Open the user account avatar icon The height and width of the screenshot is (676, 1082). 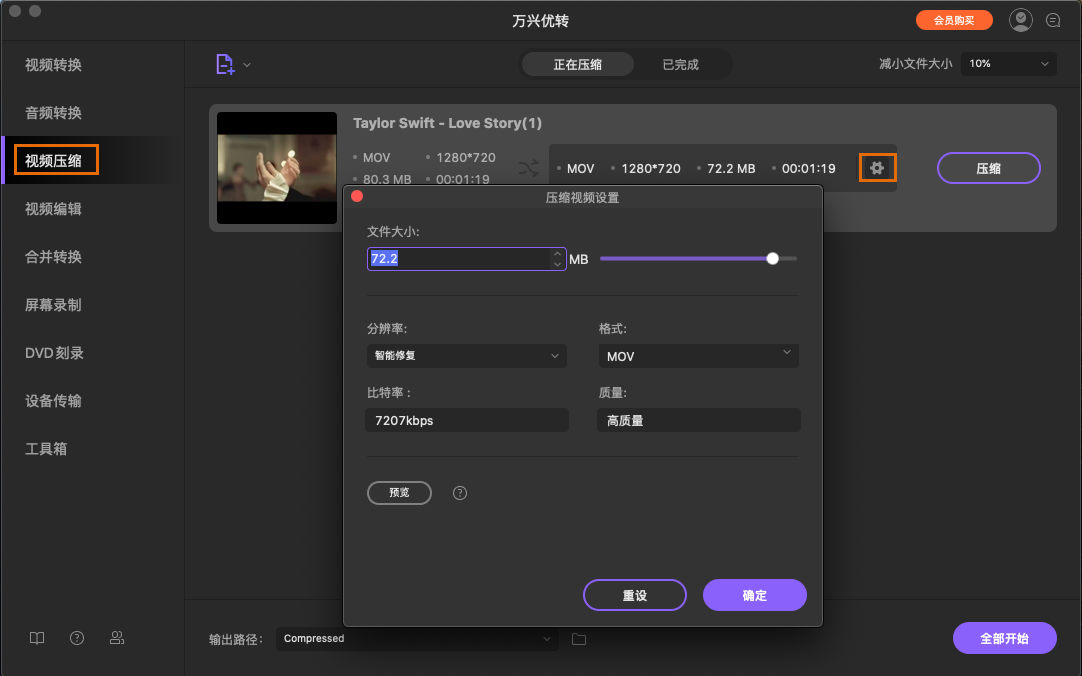tap(1020, 19)
